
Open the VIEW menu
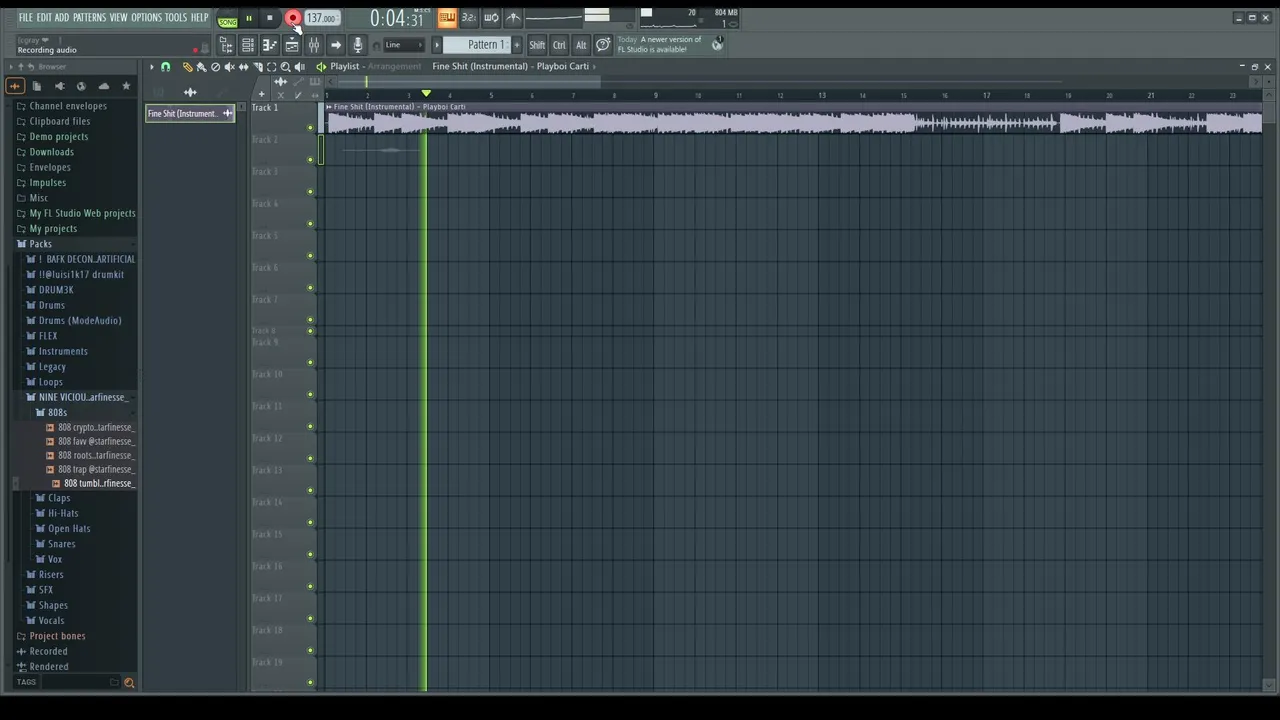pyautogui.click(x=119, y=18)
